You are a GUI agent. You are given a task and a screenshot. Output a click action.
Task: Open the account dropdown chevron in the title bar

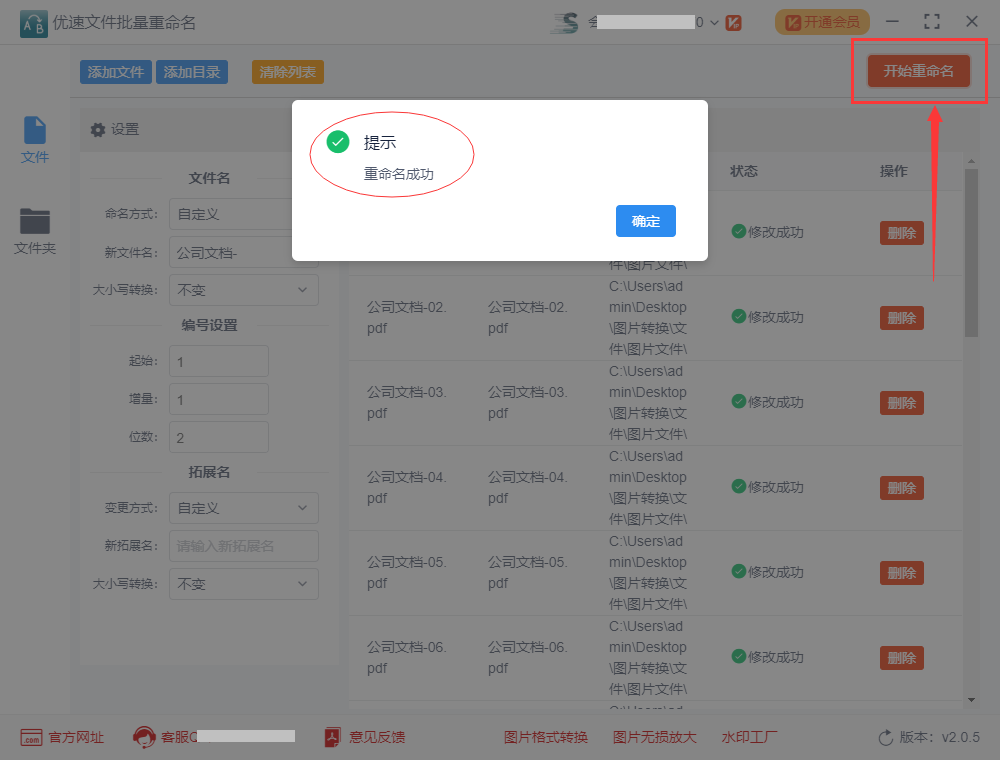(x=713, y=21)
